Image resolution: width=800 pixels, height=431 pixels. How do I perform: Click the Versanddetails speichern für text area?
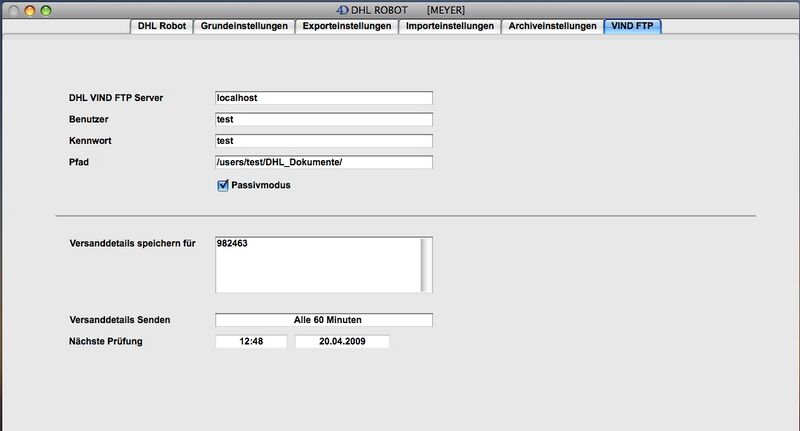pos(316,263)
